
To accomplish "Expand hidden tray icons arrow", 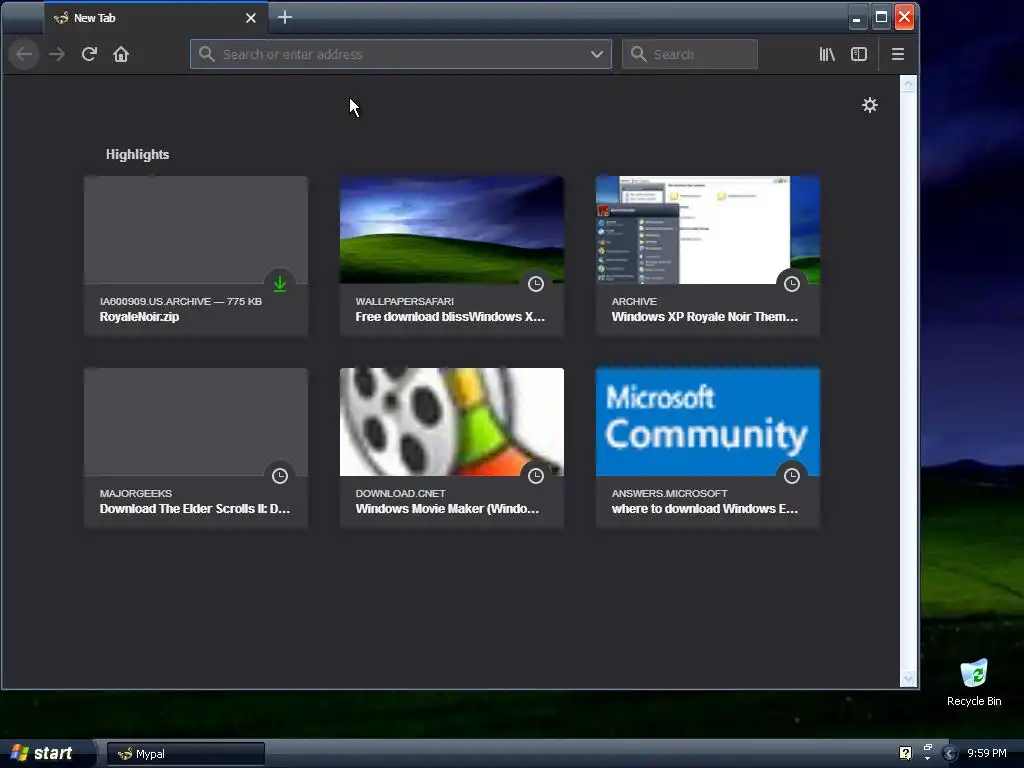I will click(x=950, y=754).
